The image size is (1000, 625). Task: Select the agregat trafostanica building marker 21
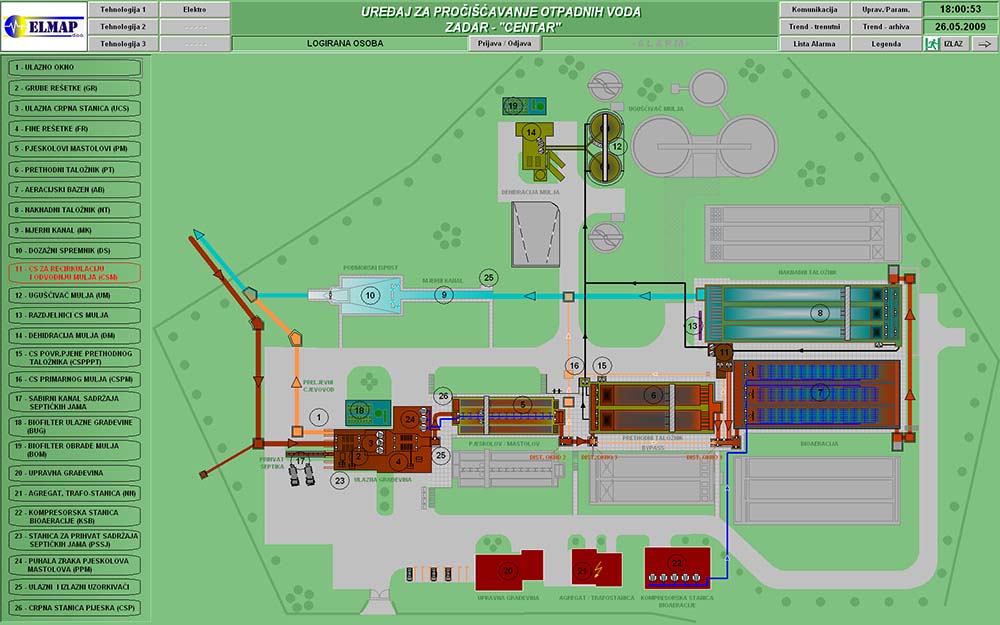[x=583, y=571]
